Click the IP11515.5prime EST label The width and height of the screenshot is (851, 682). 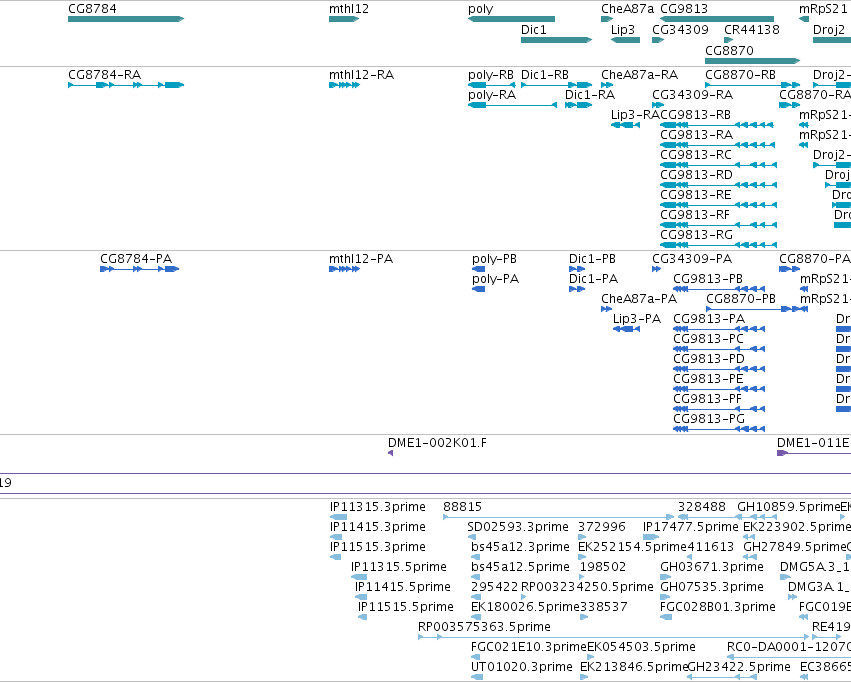[x=405, y=607]
